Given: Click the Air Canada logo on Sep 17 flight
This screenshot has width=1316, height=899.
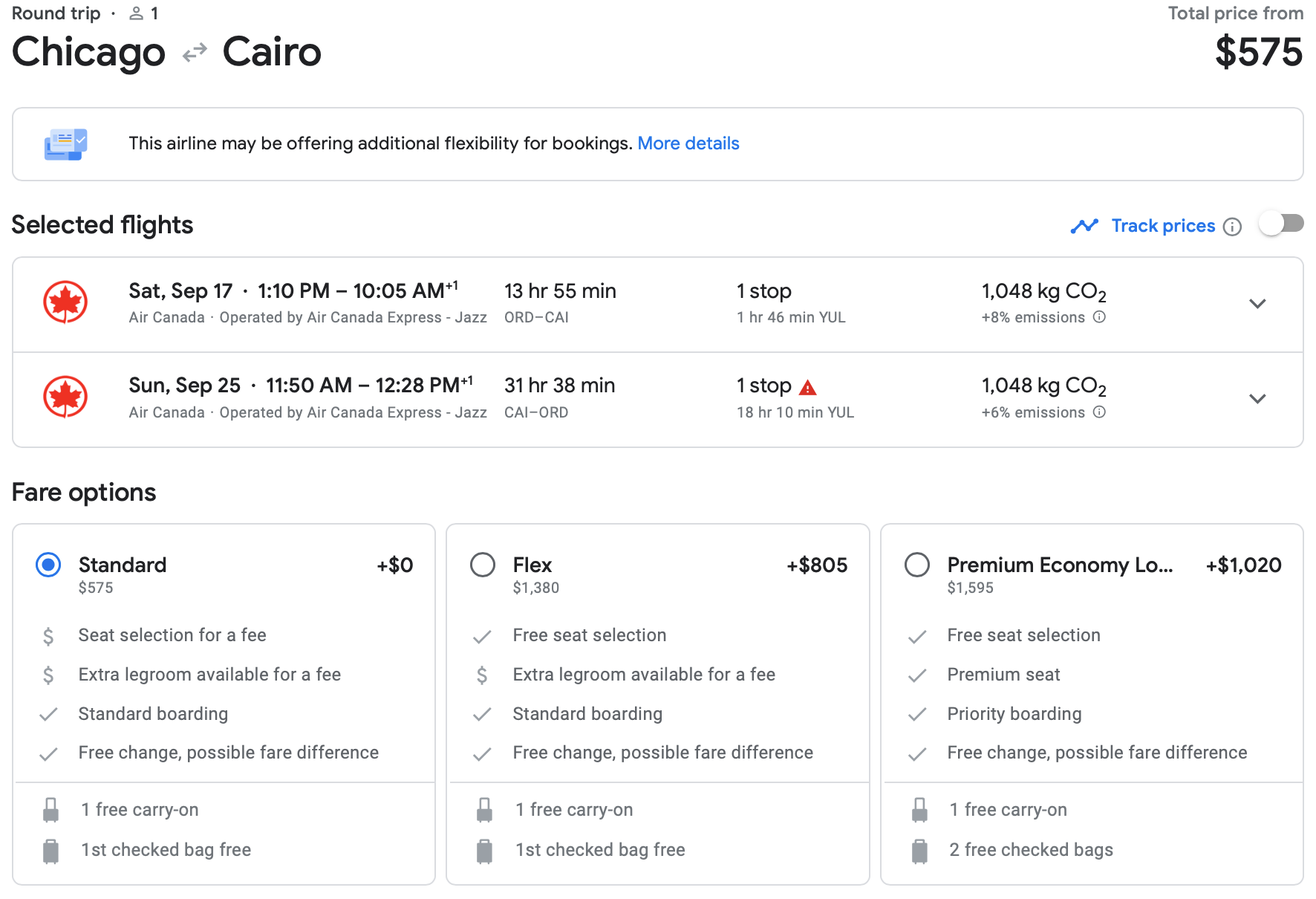Looking at the screenshot, I should (65, 303).
